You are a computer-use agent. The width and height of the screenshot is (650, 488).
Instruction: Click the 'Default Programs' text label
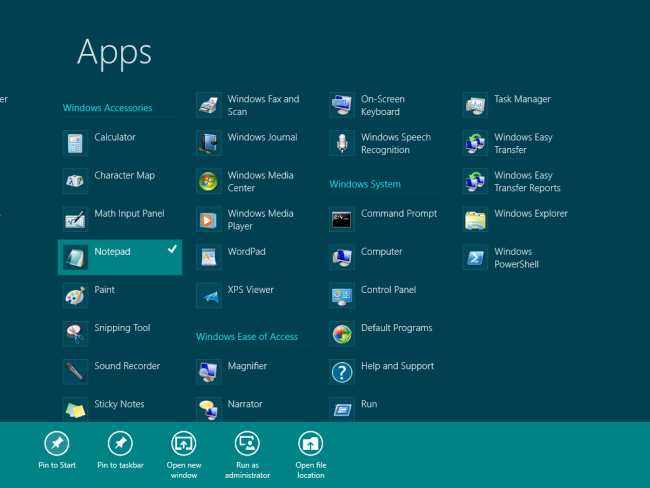pos(397,328)
